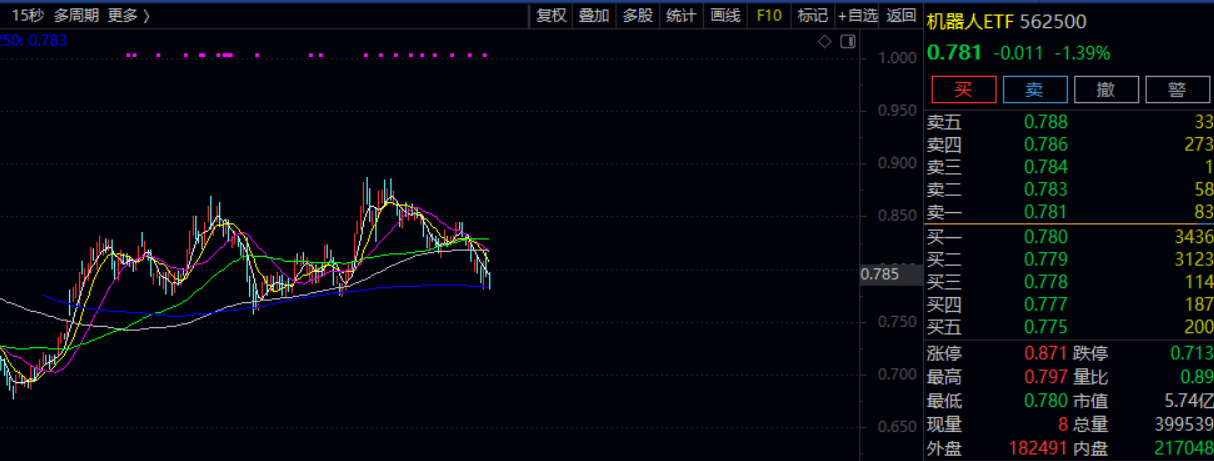Open the 多周期 multi-period view

click(x=76, y=15)
